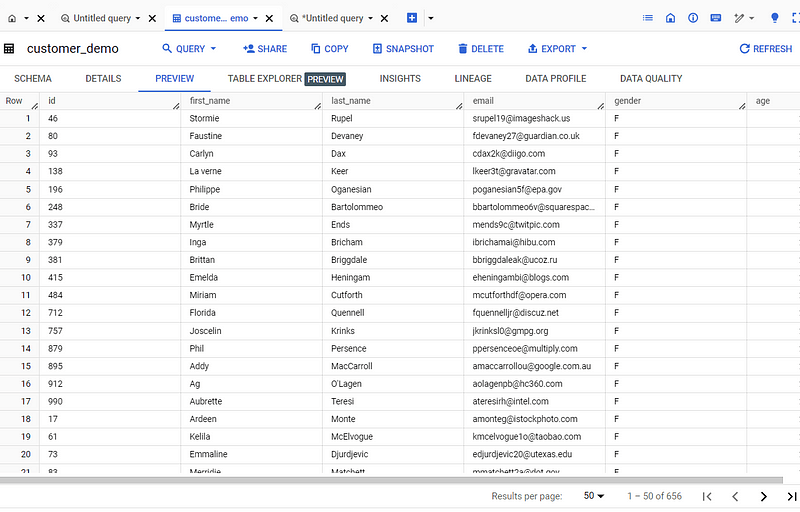This screenshot has height=512, width=800.
Task: Switch to the LINEAGE tab
Action: click(473, 79)
